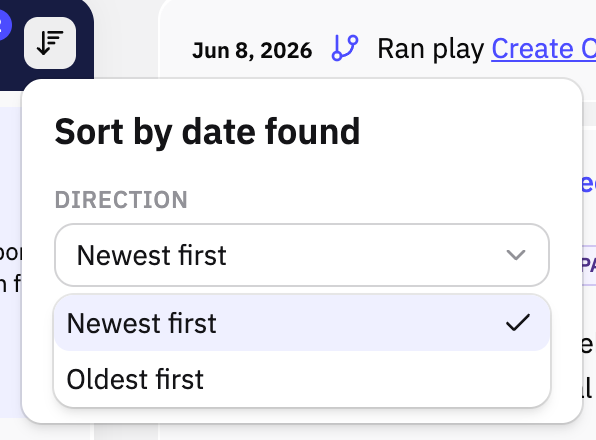
Task: Open the Direction dropdown showing Newest first
Action: (x=302, y=255)
